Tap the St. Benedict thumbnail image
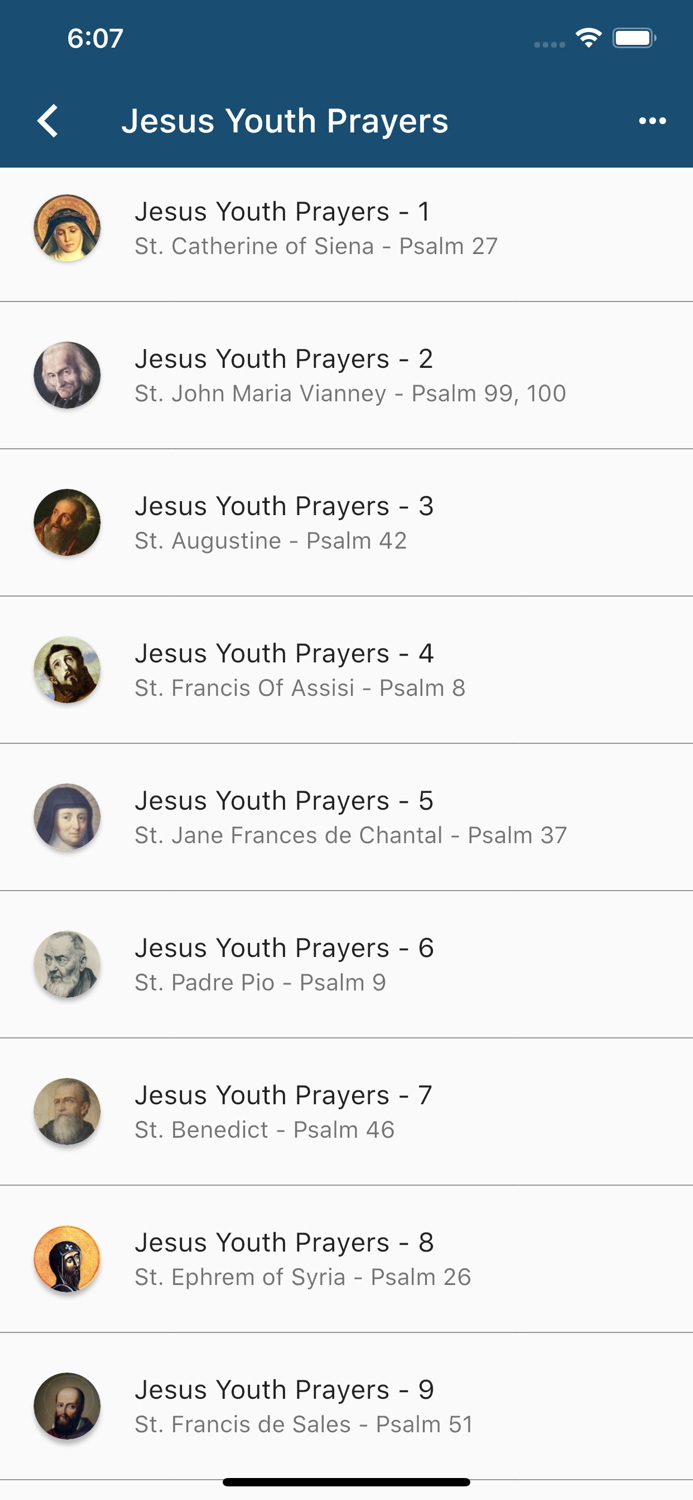Viewport: 693px width, 1500px height. 67,1111
